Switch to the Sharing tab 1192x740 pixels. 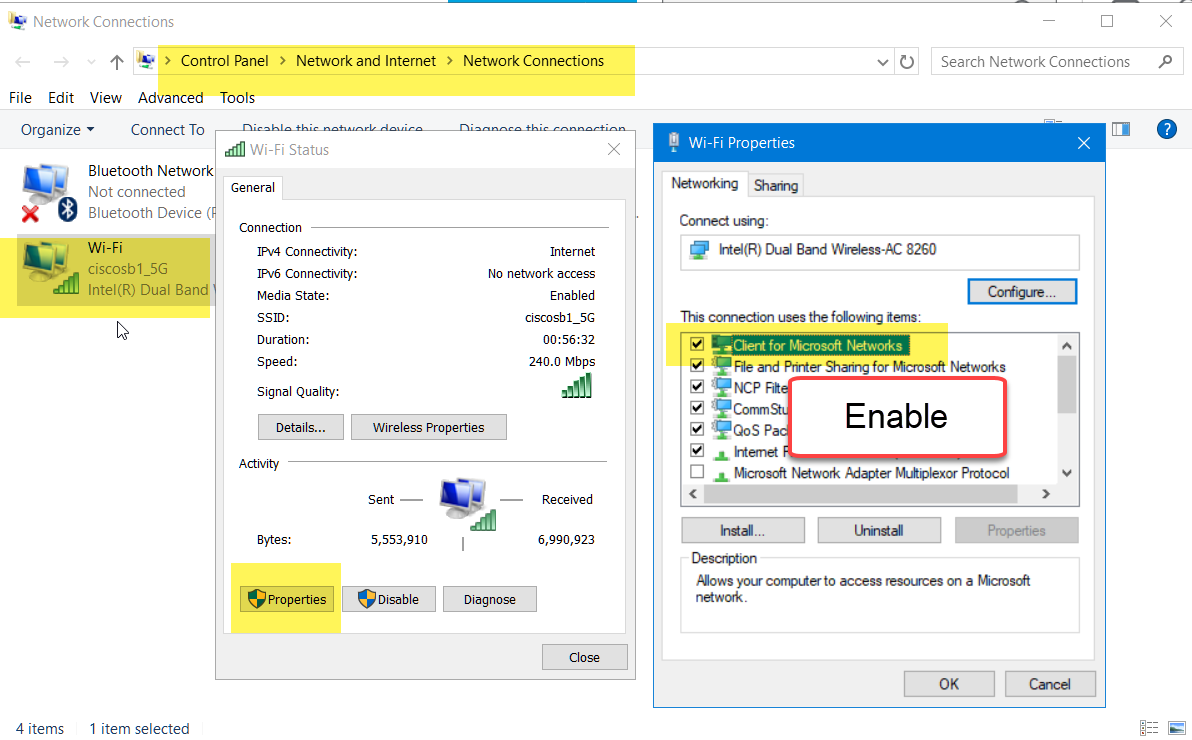click(775, 186)
